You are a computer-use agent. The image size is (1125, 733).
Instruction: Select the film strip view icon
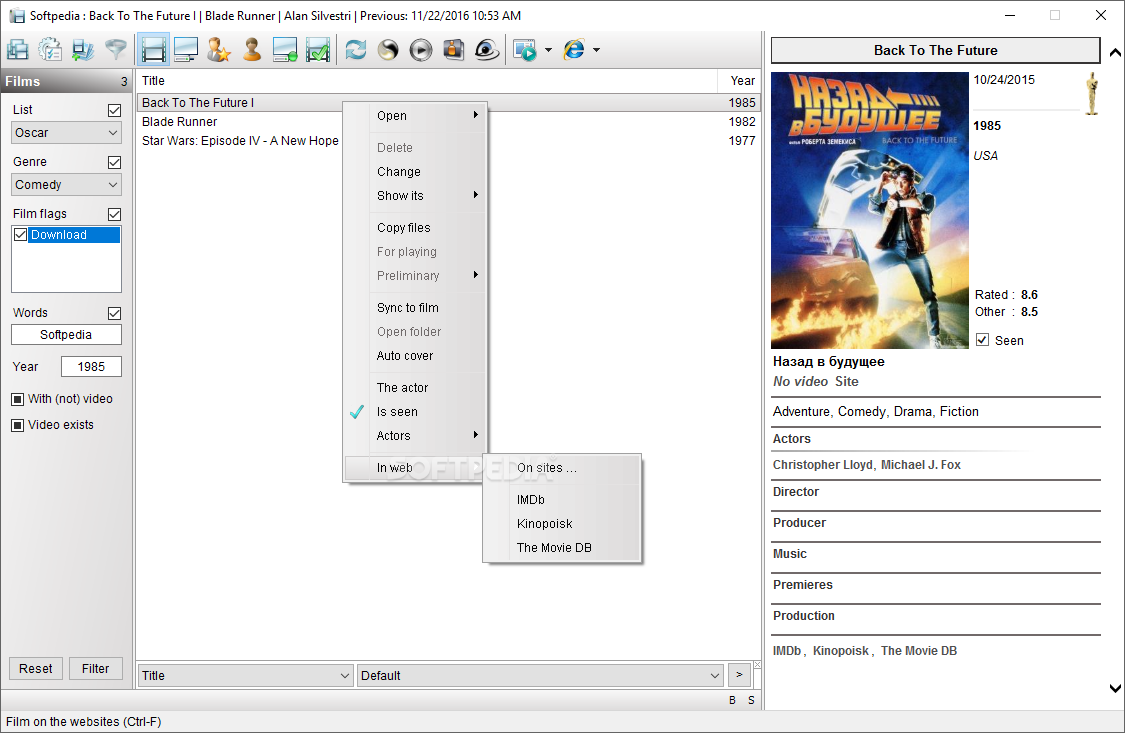coord(153,49)
